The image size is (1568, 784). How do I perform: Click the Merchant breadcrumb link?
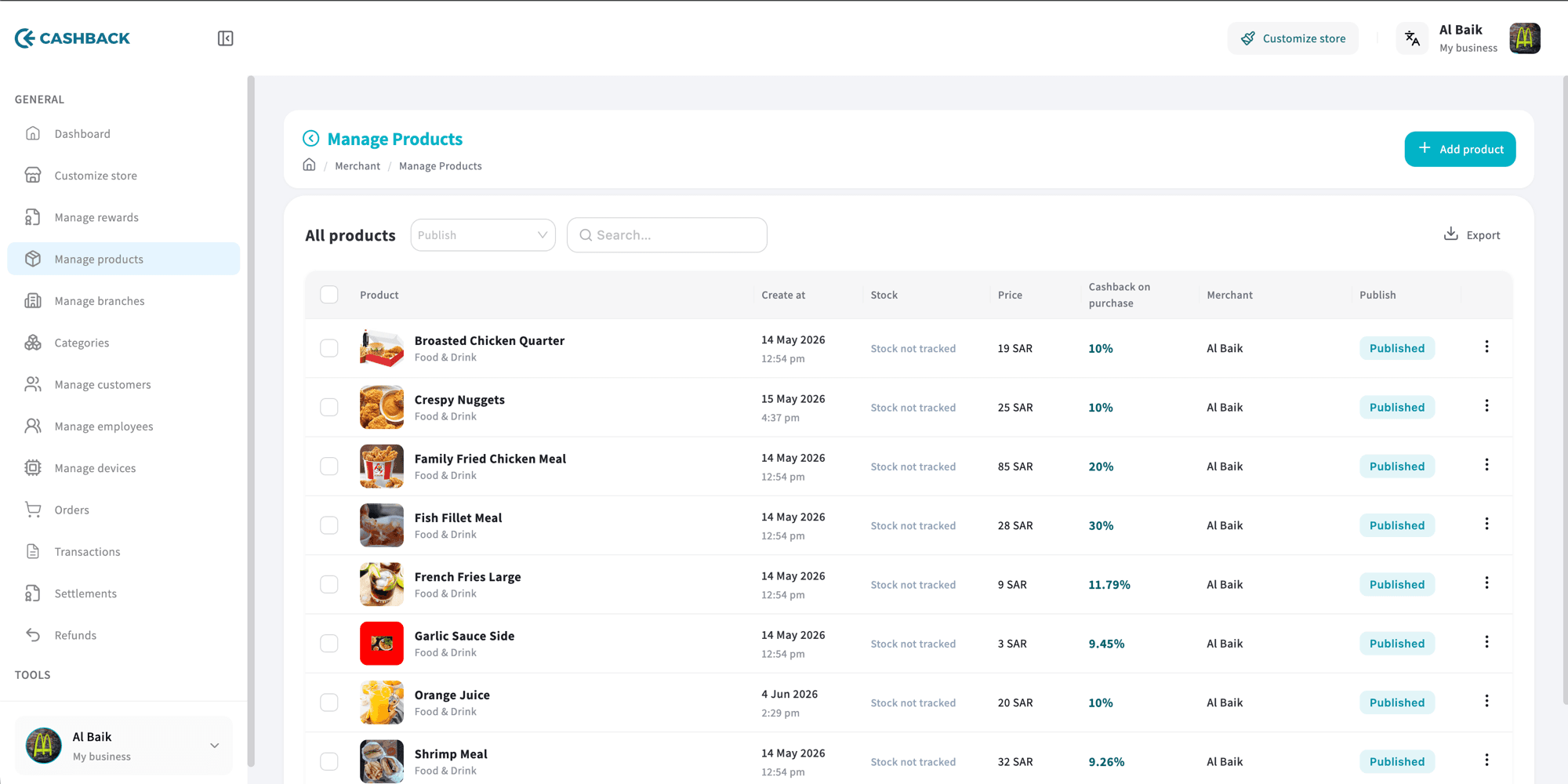tap(358, 166)
